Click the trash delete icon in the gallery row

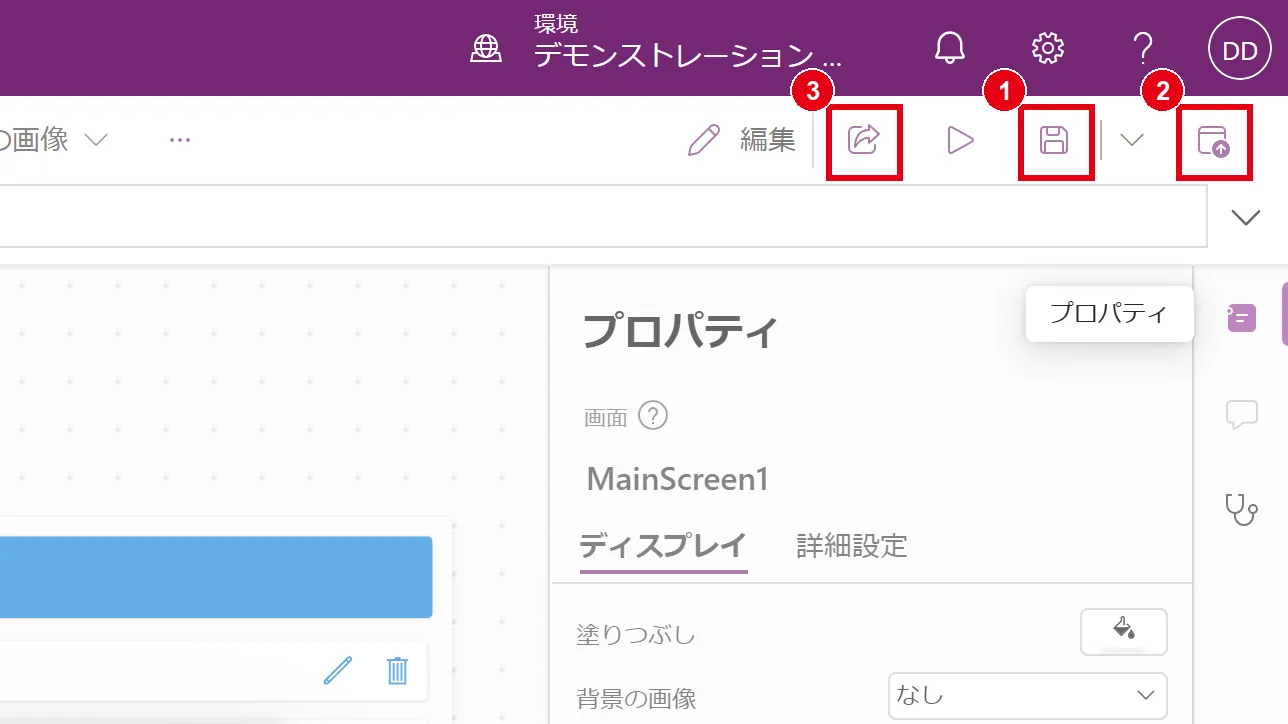[x=397, y=670]
